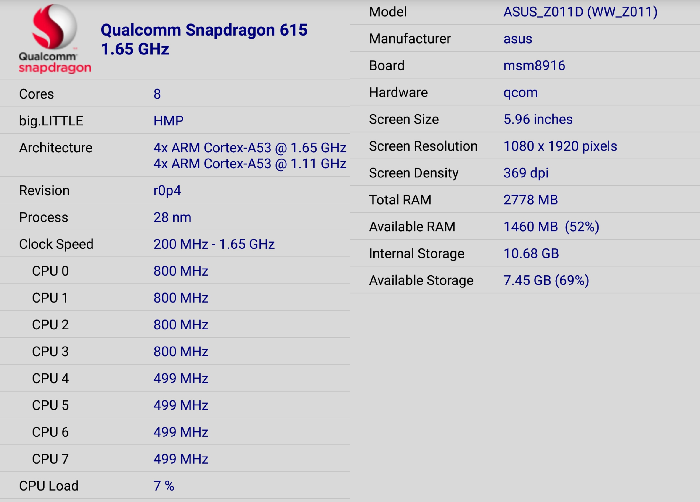This screenshot has height=502, width=700.
Task: Select the Revision value r0p4
Action: pyautogui.click(x=167, y=191)
